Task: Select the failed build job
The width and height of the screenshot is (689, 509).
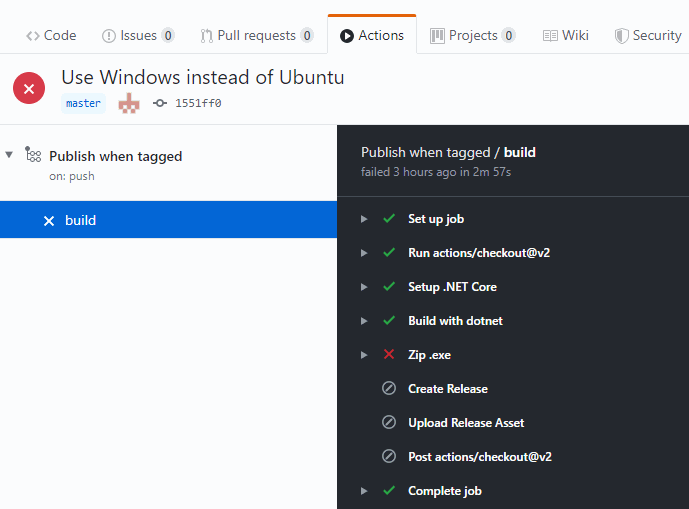Action: pos(168,220)
